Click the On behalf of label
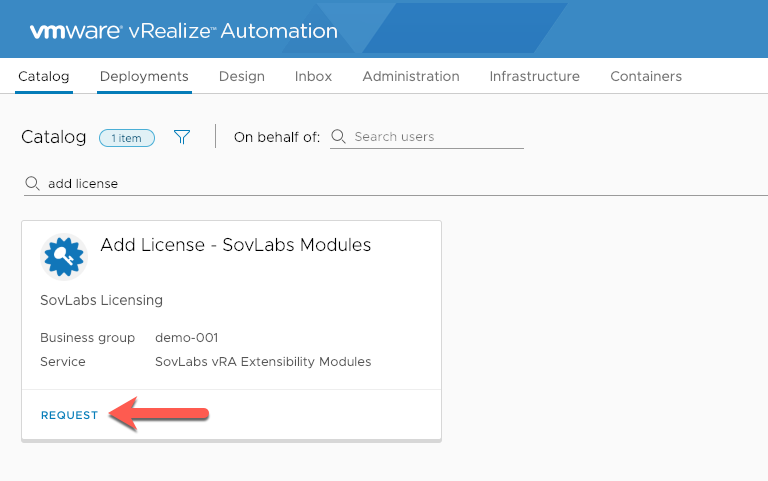Screen dimensions: 768x481 pos(277,137)
